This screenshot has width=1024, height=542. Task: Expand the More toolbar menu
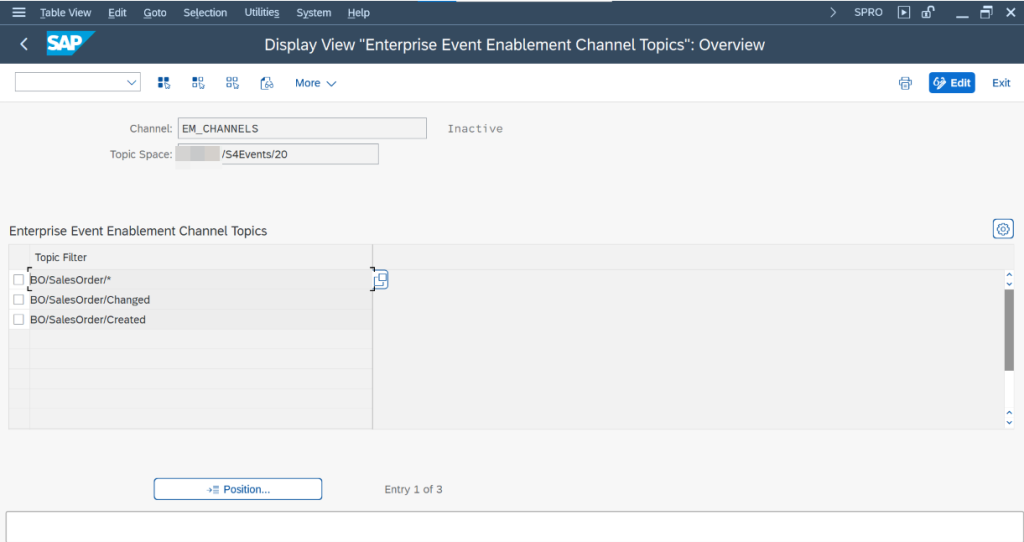tap(315, 83)
